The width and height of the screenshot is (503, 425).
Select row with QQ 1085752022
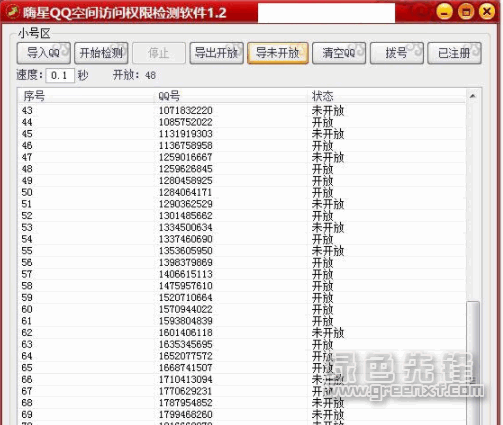(242, 122)
